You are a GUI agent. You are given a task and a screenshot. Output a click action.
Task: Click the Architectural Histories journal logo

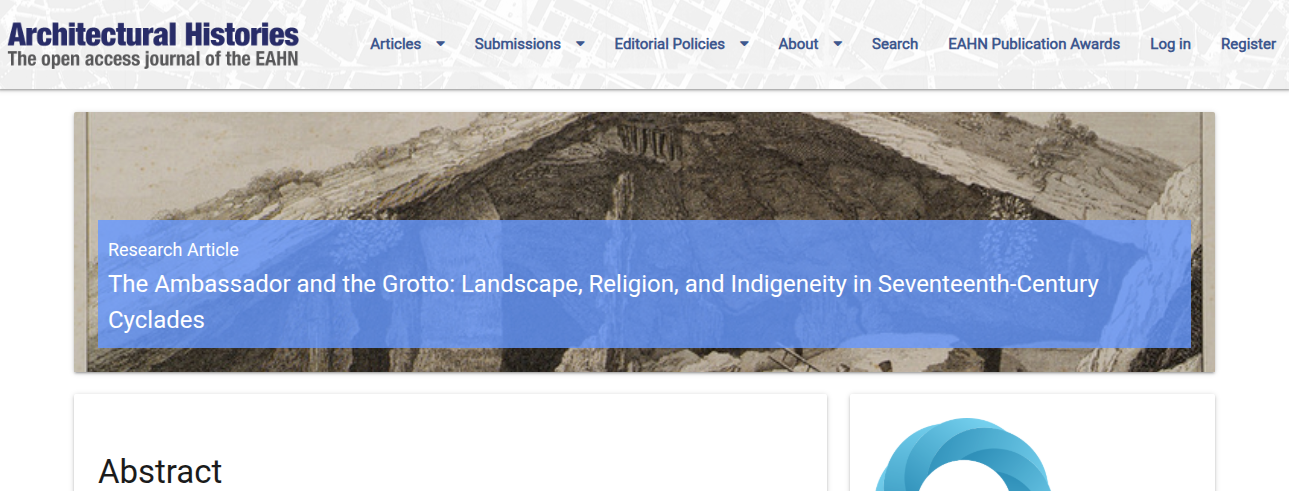(x=153, y=44)
